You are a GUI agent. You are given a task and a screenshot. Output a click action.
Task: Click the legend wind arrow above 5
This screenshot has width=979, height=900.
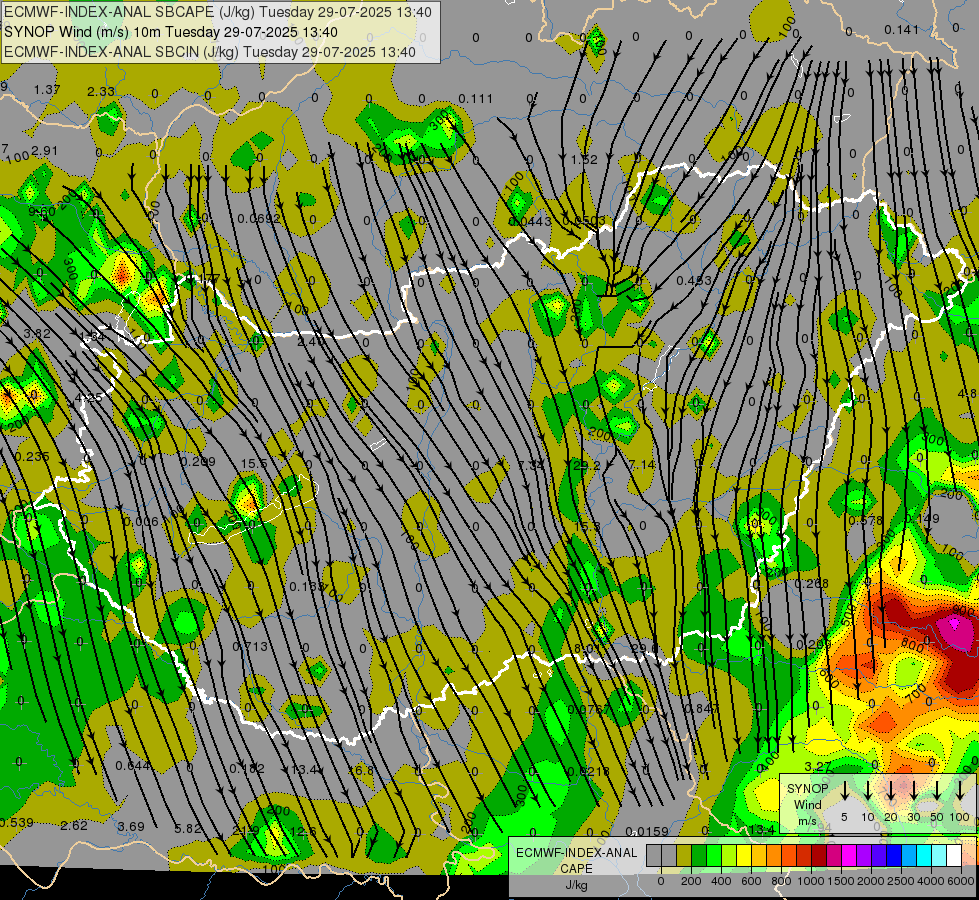click(844, 791)
